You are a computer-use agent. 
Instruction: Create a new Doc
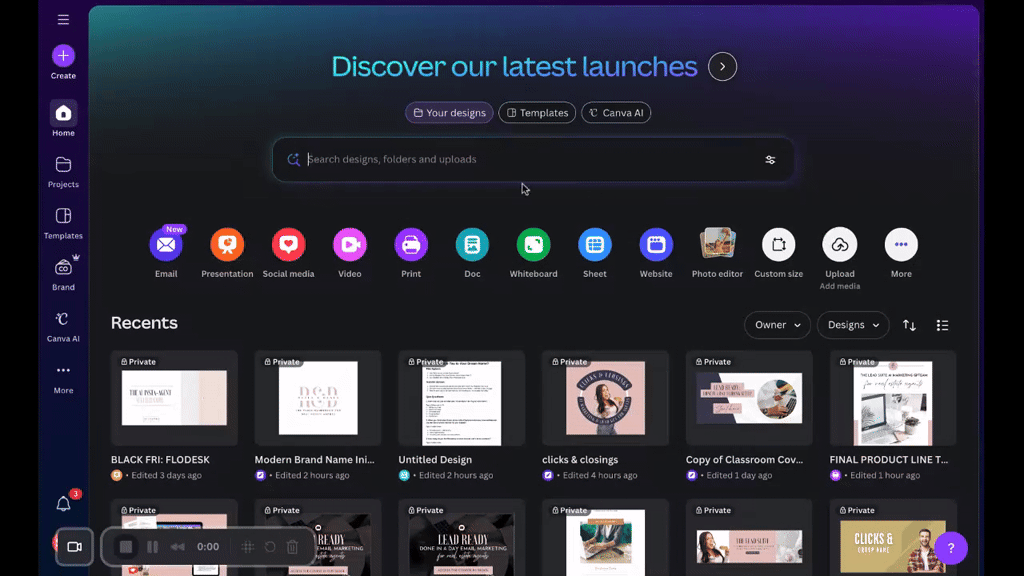(x=472, y=245)
